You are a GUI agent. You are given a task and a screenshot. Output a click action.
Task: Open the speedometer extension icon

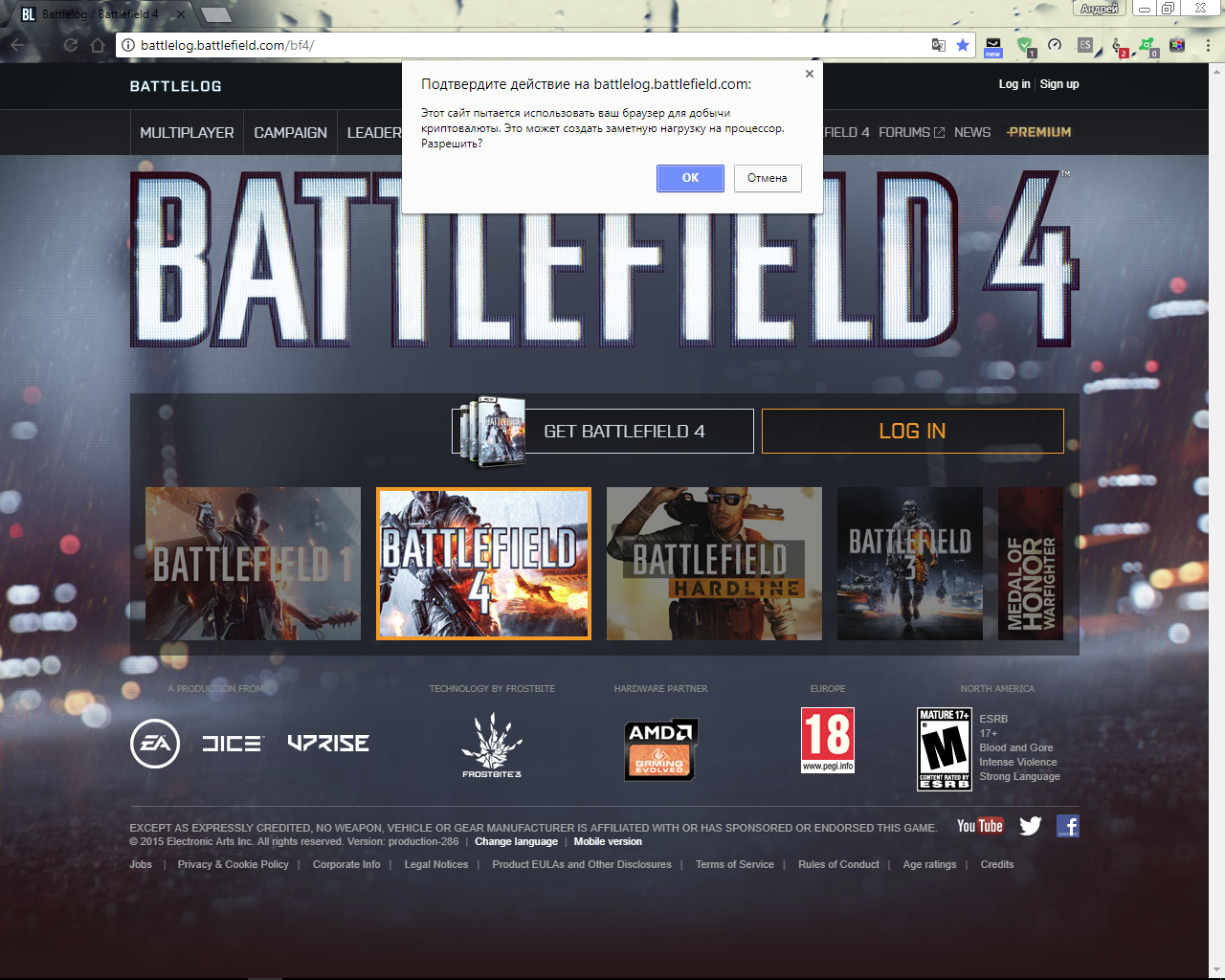[1055, 45]
